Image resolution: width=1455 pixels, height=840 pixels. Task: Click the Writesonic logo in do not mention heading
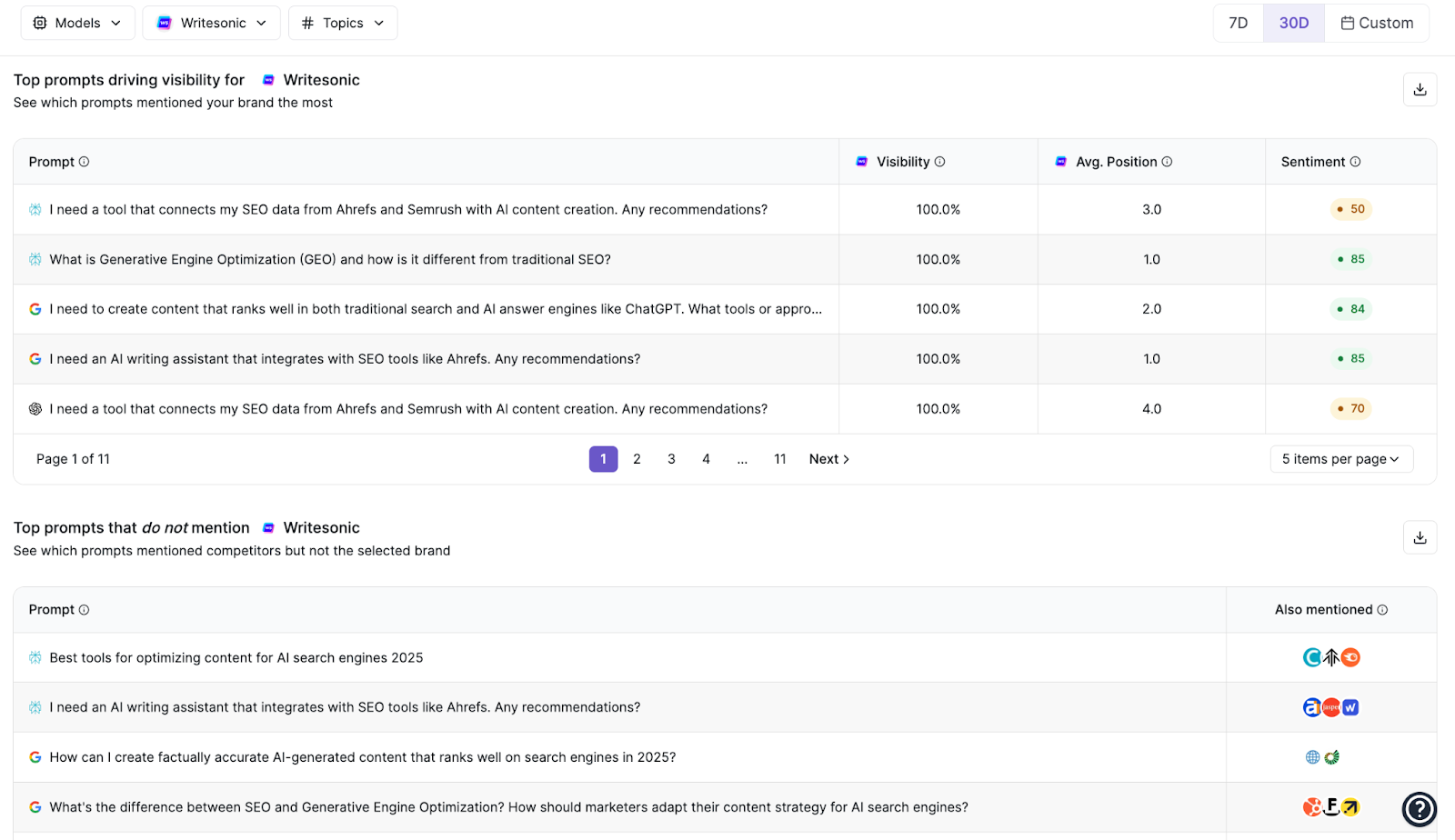268,528
